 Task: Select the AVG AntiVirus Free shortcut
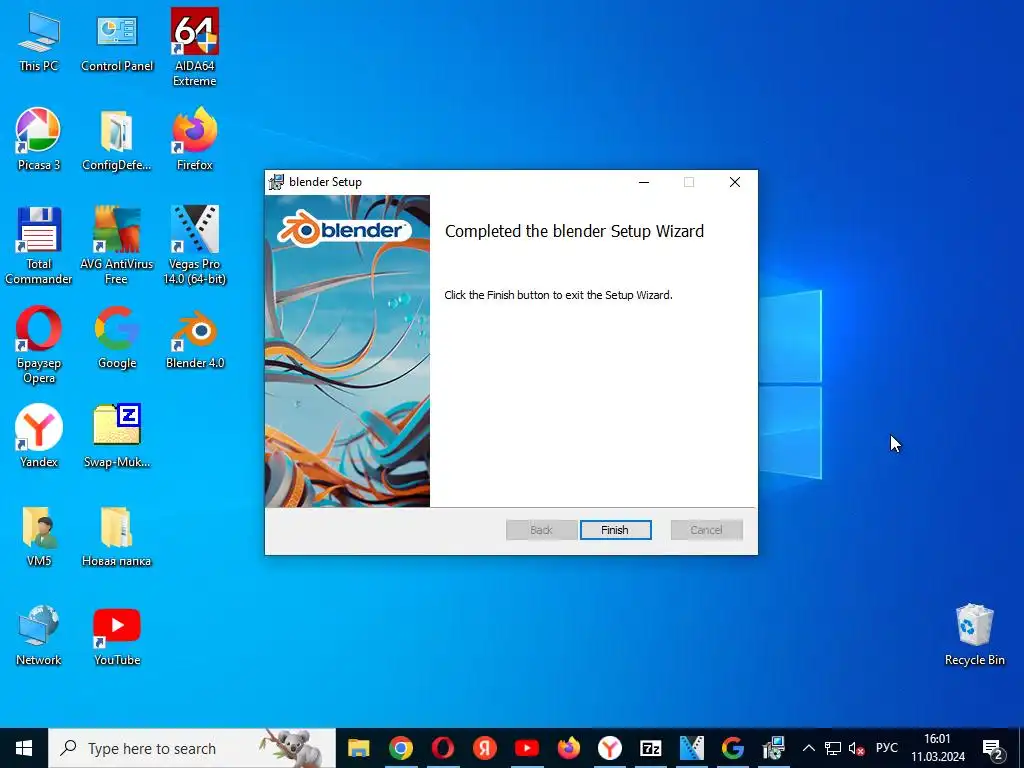[x=117, y=246]
